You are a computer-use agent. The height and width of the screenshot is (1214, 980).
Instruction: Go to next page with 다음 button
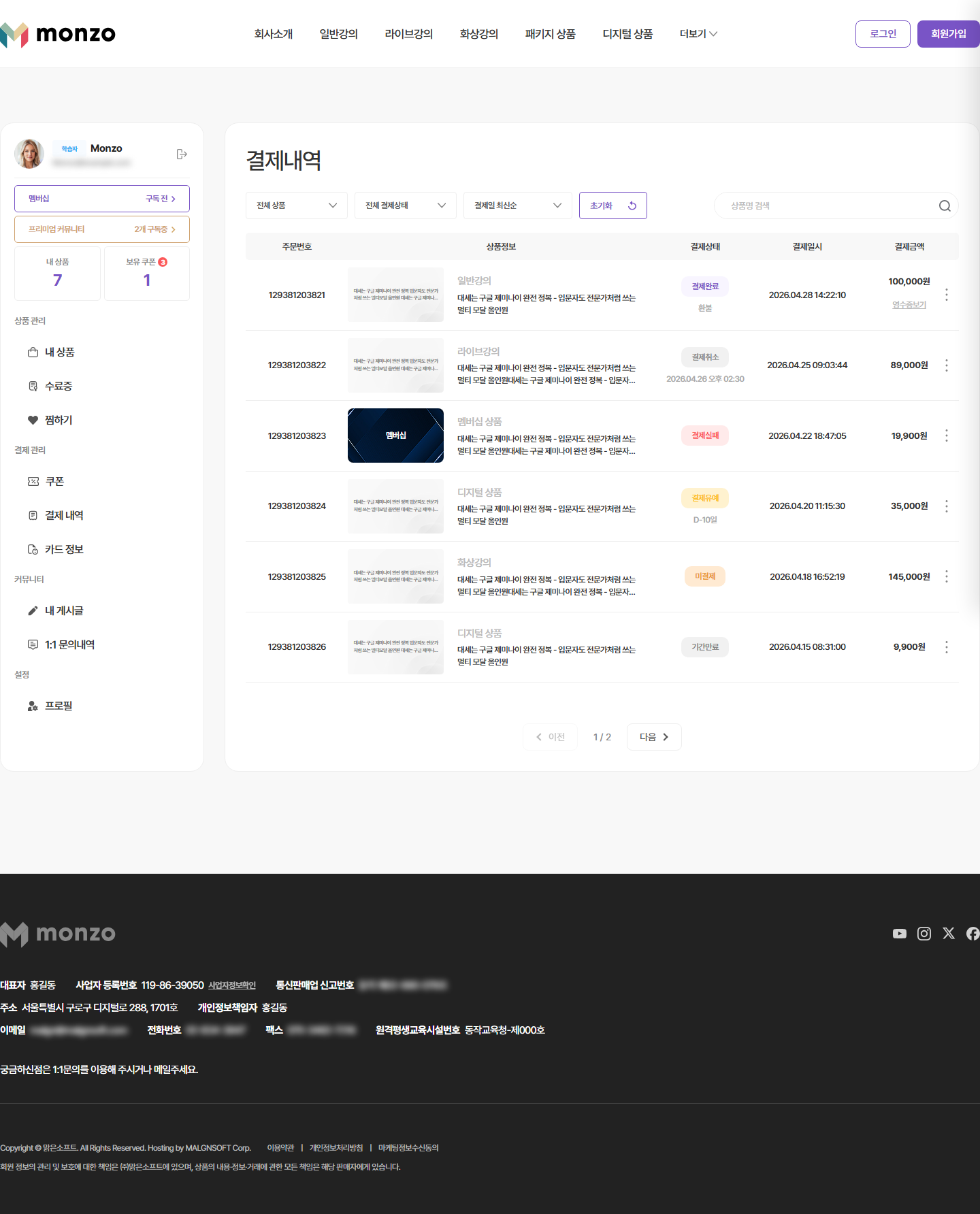[x=654, y=737]
